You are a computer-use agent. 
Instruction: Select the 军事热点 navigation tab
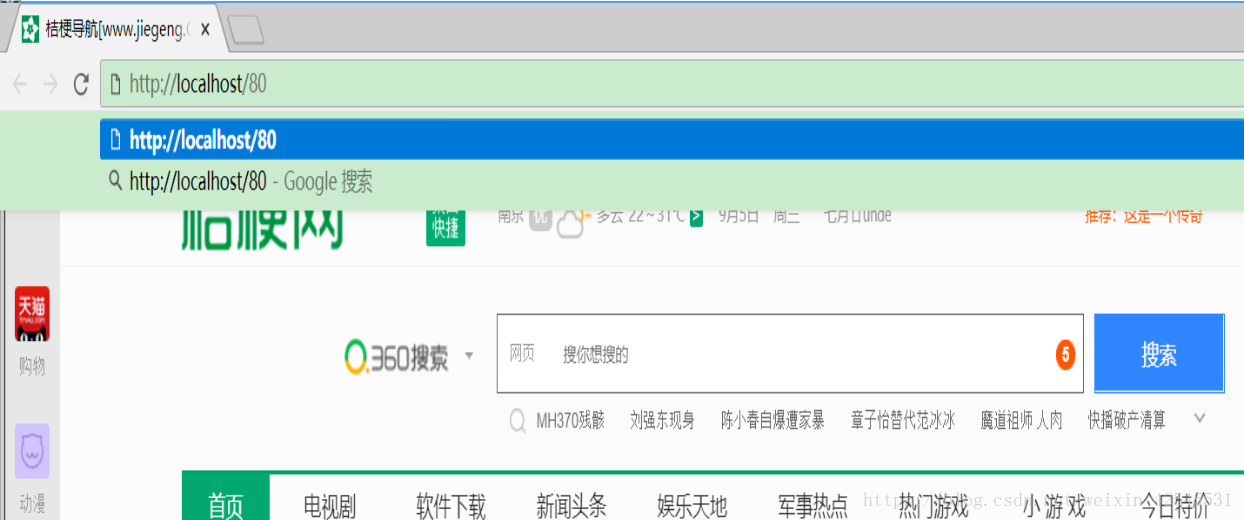click(813, 504)
